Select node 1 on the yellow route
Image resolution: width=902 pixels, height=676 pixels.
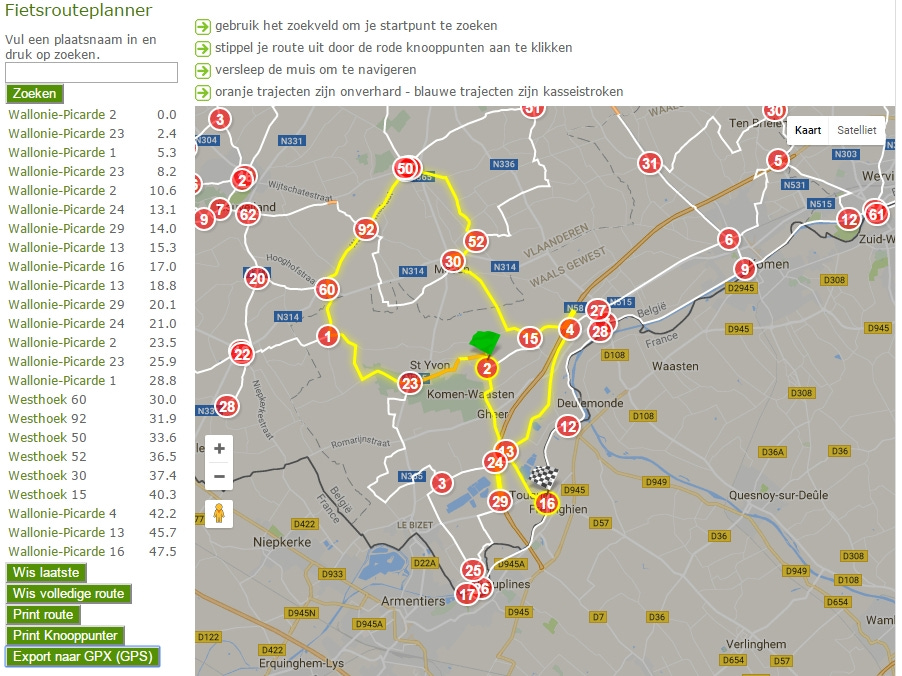(x=328, y=336)
